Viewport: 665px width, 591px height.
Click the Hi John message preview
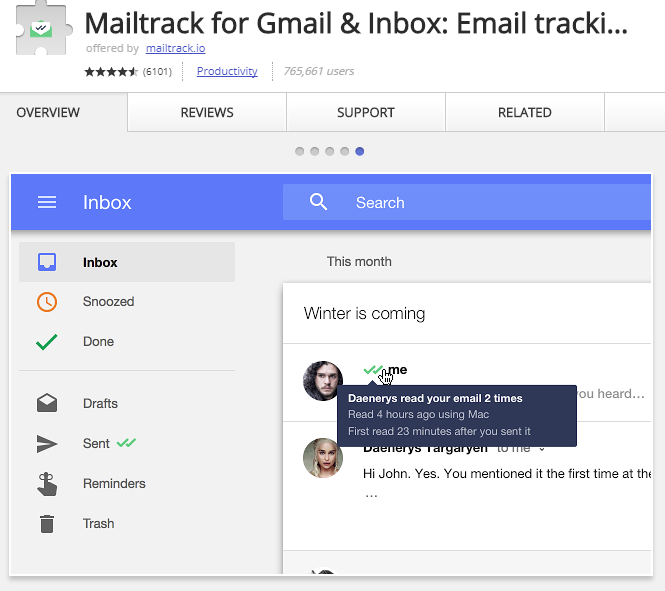(x=507, y=474)
